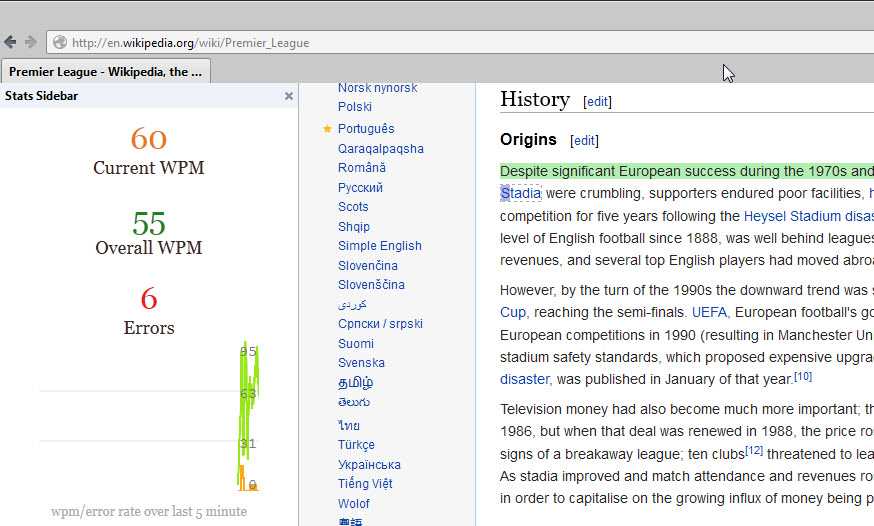The width and height of the screenshot is (874, 526).
Task: Open the Українська language link
Action: click(369, 465)
